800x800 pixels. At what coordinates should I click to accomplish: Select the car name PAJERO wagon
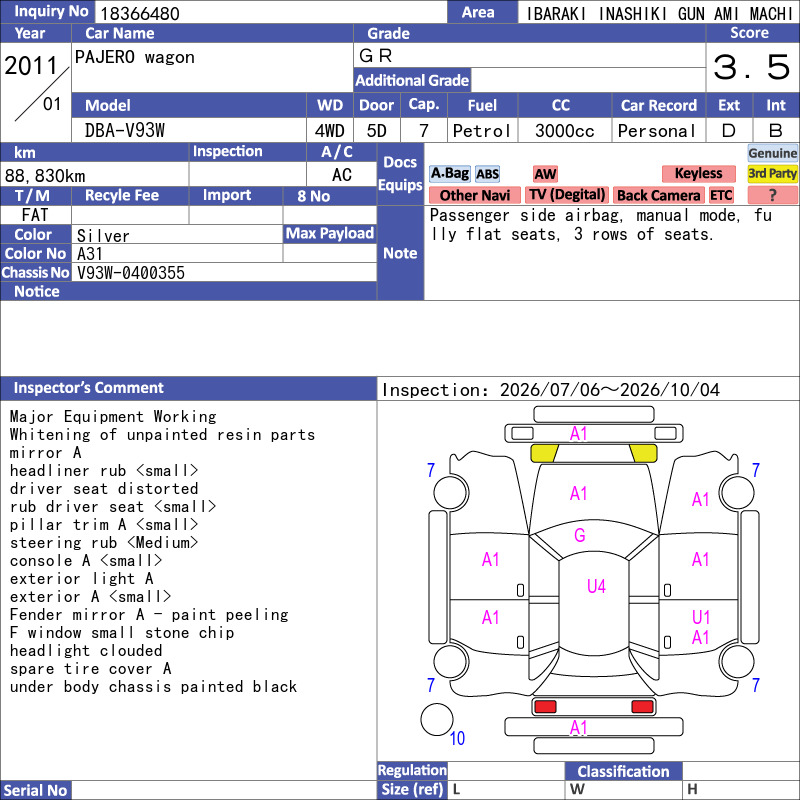point(135,57)
